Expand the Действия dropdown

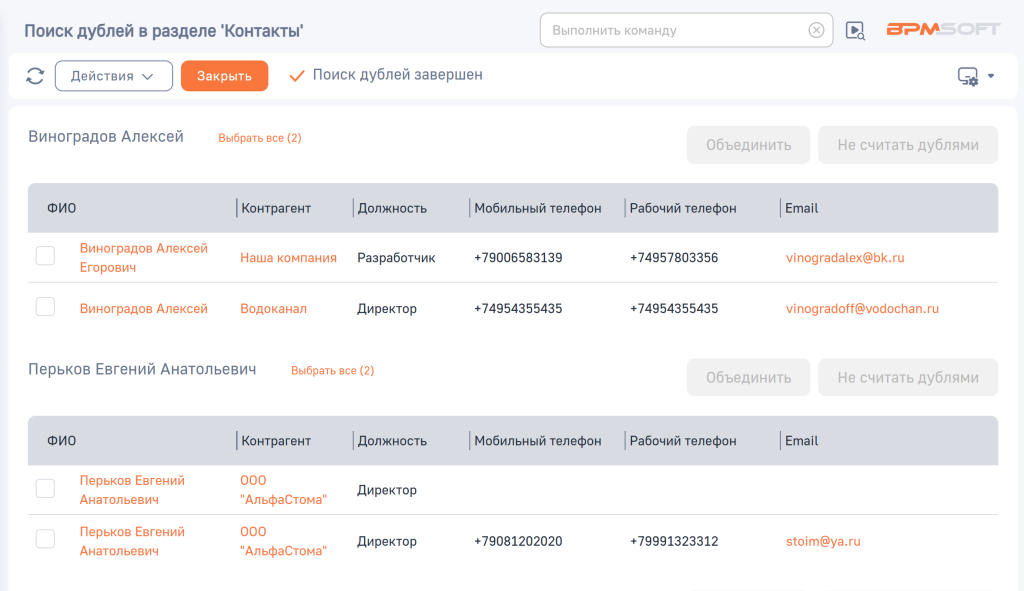tap(113, 76)
